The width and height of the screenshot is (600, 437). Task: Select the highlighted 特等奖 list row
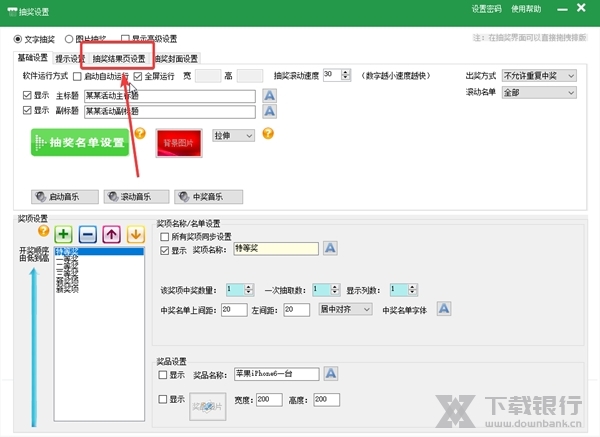pyautogui.click(x=99, y=251)
